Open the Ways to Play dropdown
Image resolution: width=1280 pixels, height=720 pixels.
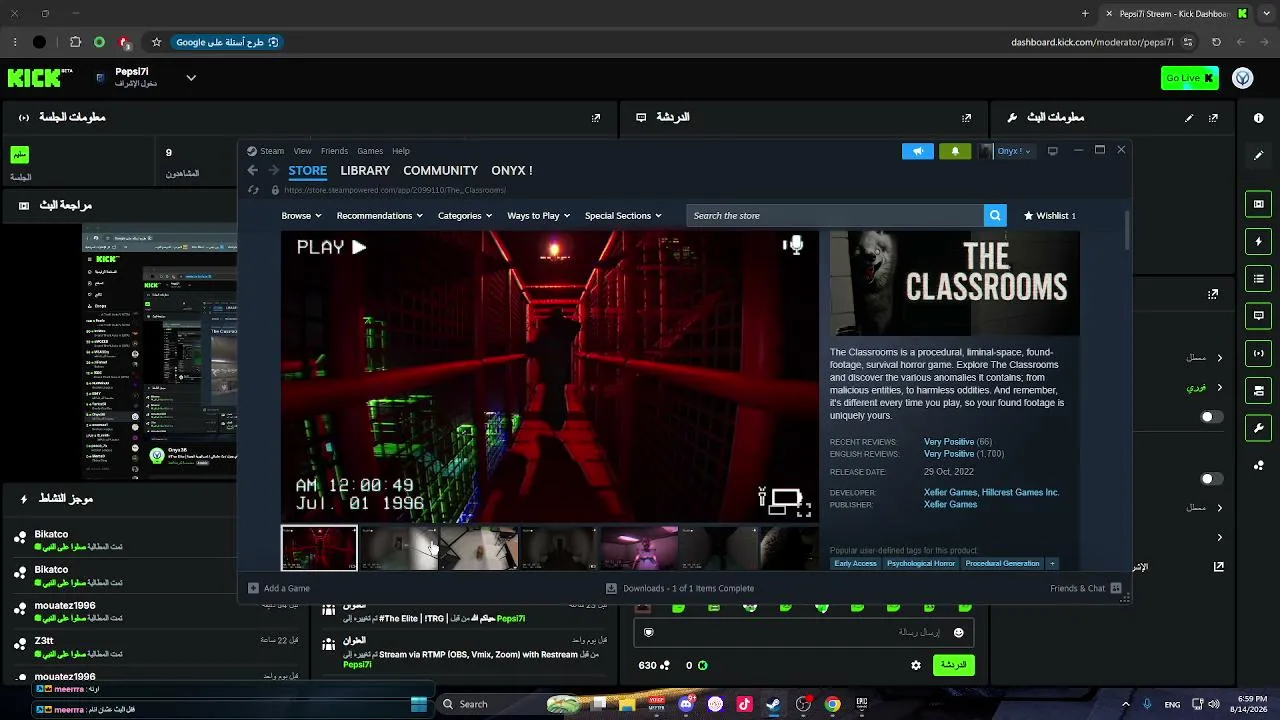(x=538, y=215)
